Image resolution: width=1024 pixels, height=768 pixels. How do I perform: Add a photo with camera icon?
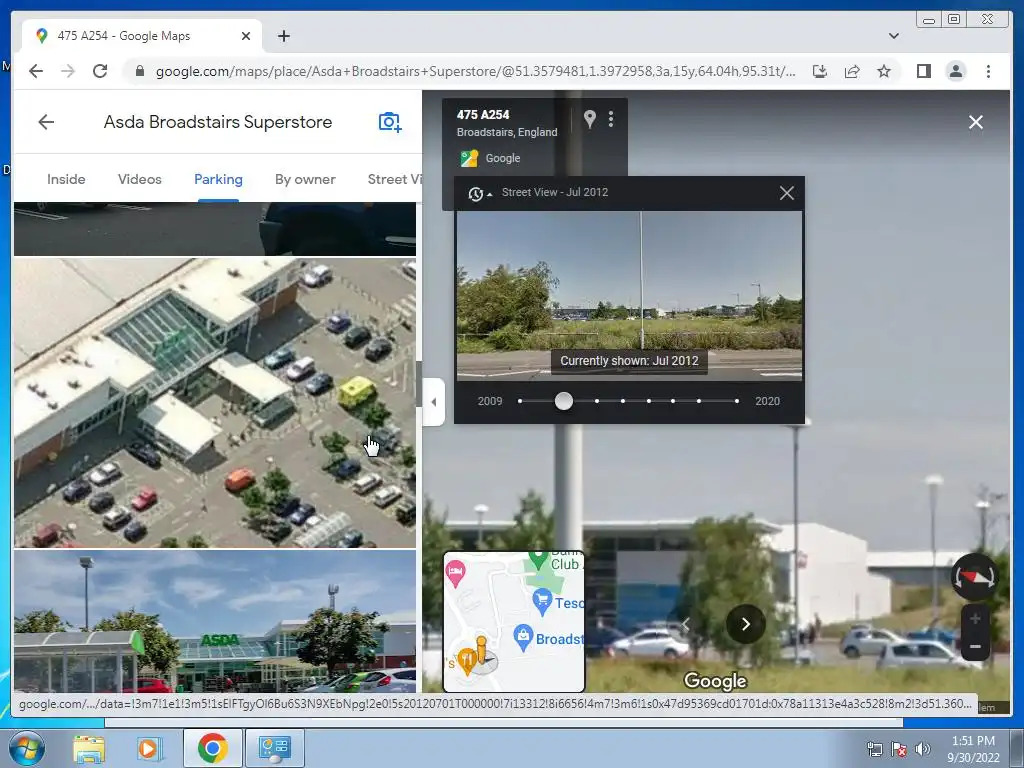coord(390,122)
